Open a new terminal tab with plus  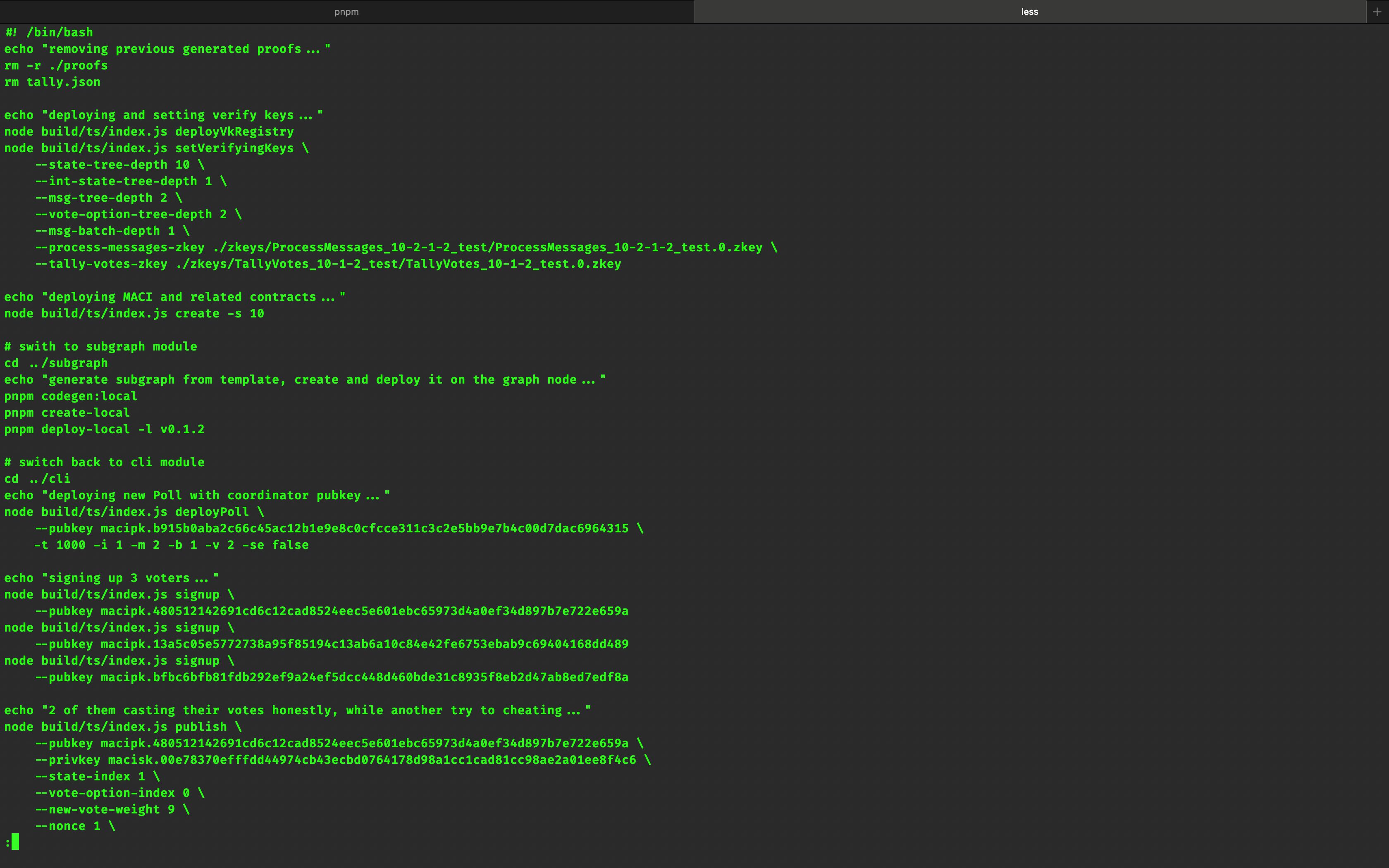tap(1377, 12)
